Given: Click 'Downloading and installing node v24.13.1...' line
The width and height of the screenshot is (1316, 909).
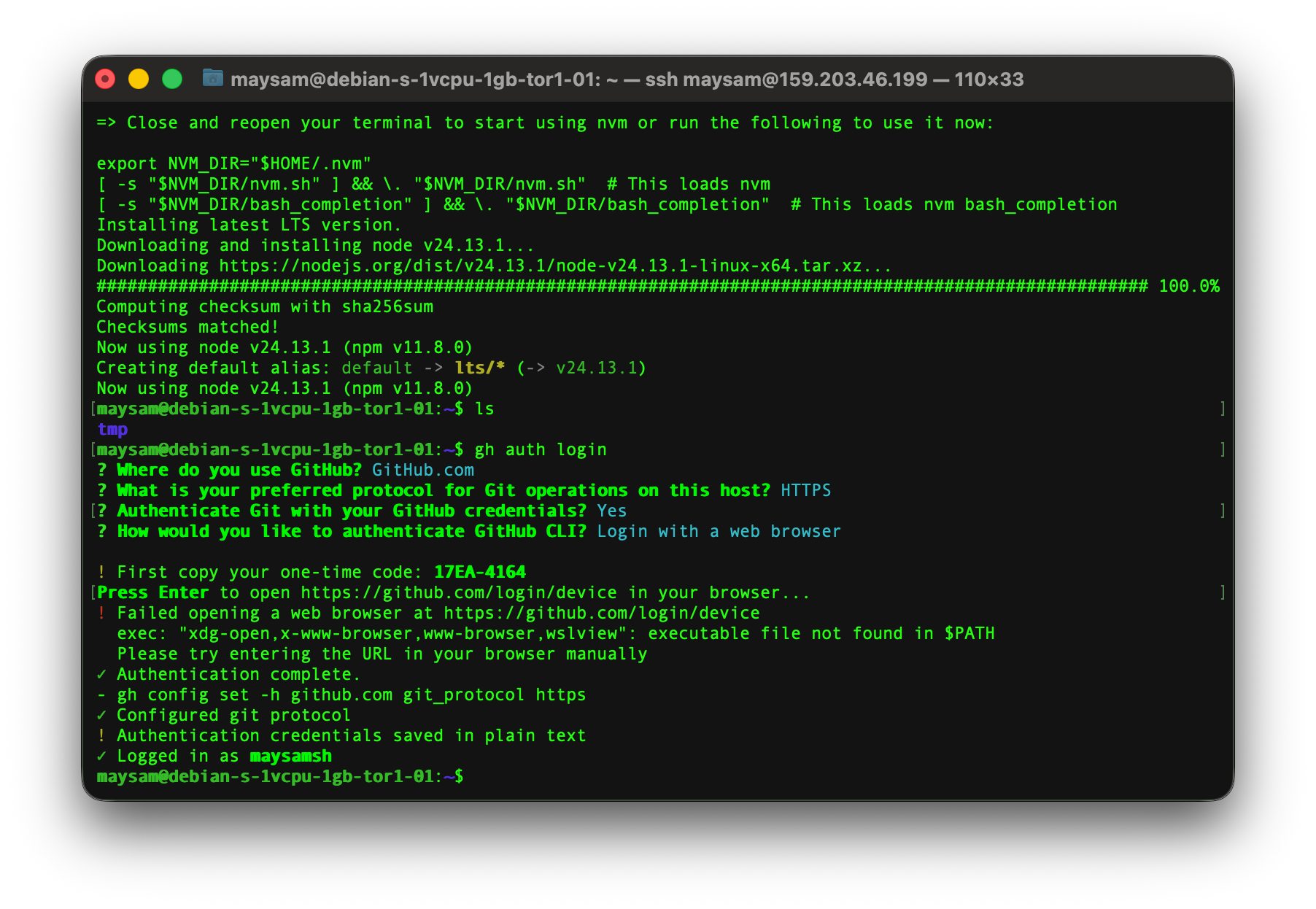Looking at the screenshot, I should 315,245.
